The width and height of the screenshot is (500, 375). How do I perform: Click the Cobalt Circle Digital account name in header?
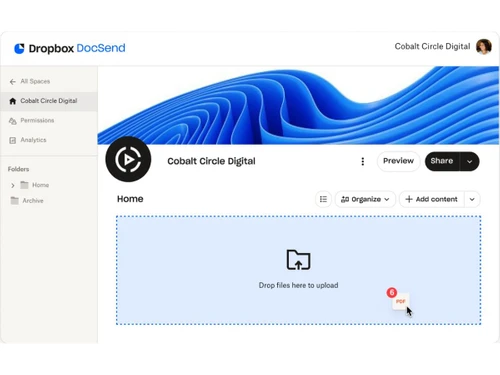point(432,46)
